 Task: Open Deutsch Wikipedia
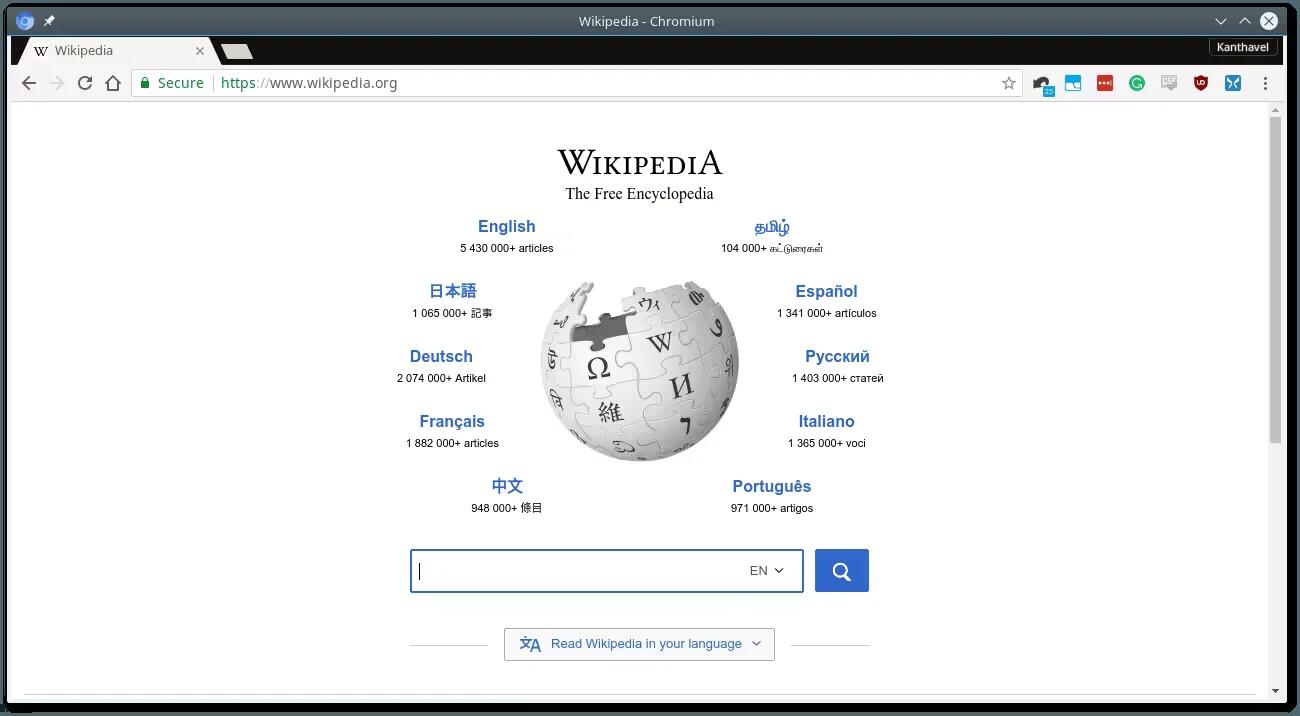pyautogui.click(x=441, y=356)
